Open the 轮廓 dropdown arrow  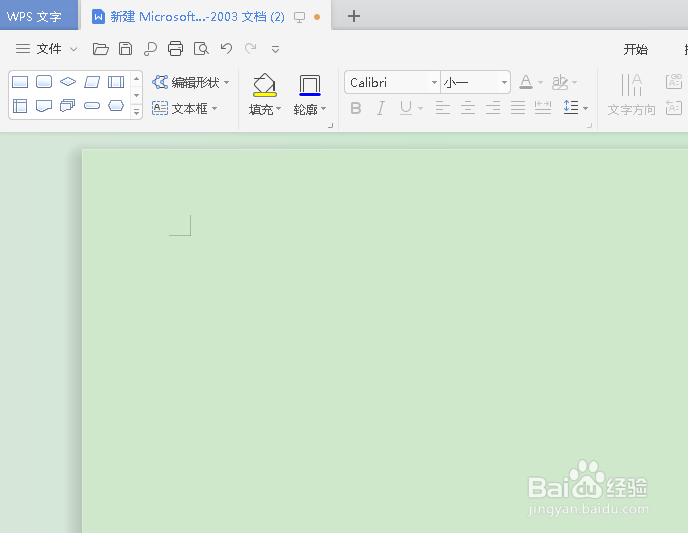click(324, 108)
